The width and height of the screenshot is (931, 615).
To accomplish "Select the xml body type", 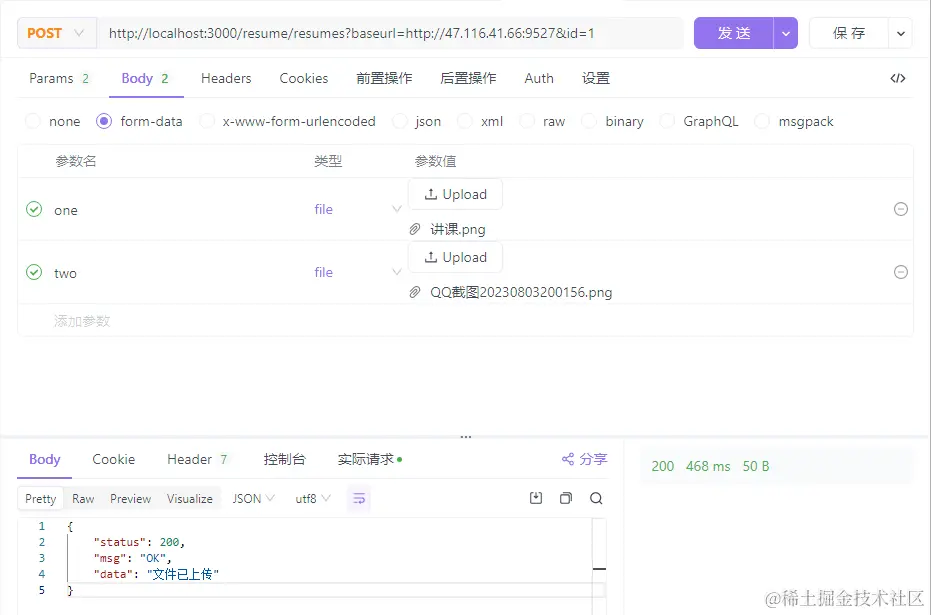I will click(x=480, y=121).
